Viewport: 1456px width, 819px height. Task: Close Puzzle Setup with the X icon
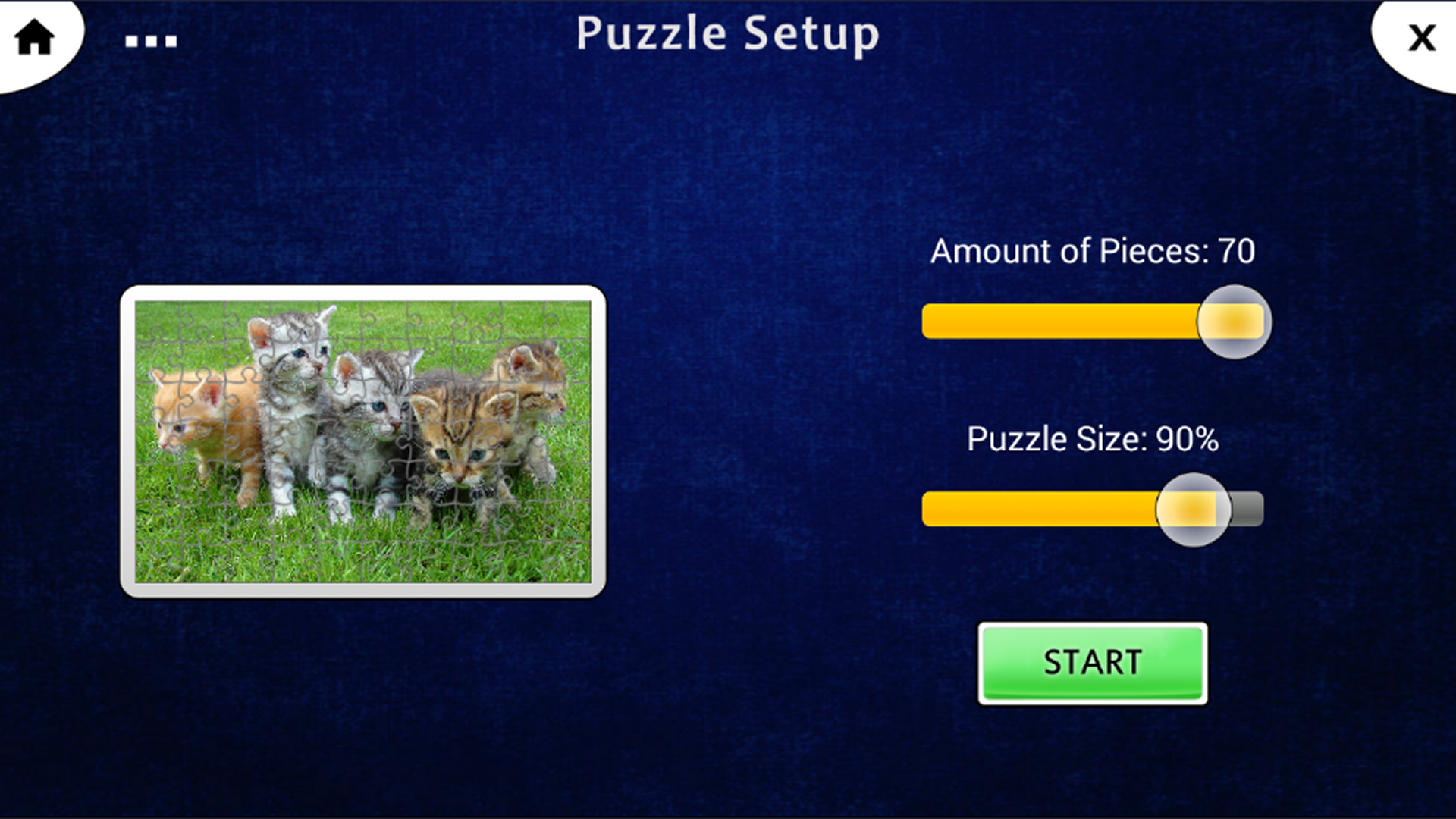tap(1422, 37)
